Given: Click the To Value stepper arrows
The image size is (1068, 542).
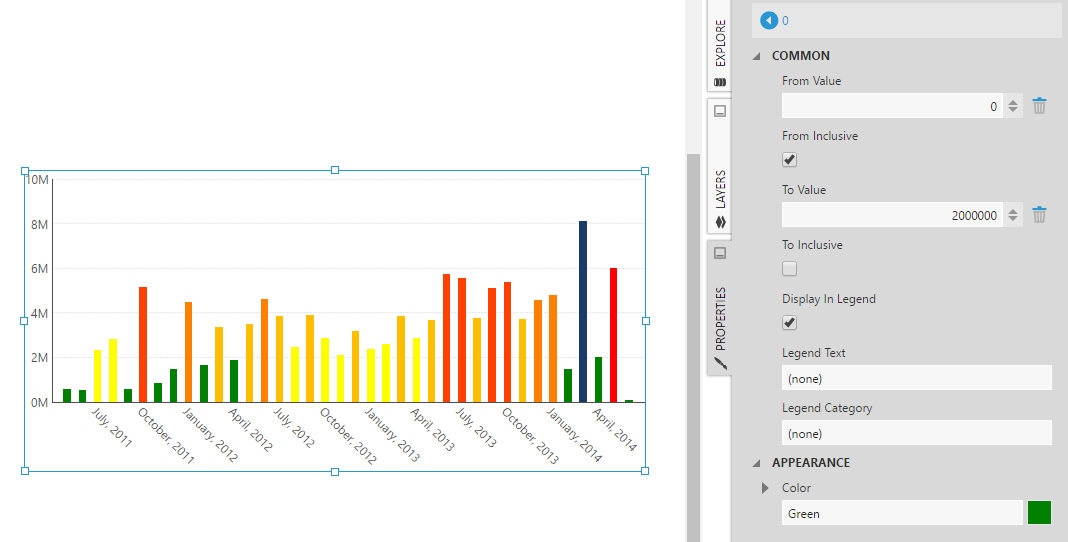Looking at the screenshot, I should 1013,215.
